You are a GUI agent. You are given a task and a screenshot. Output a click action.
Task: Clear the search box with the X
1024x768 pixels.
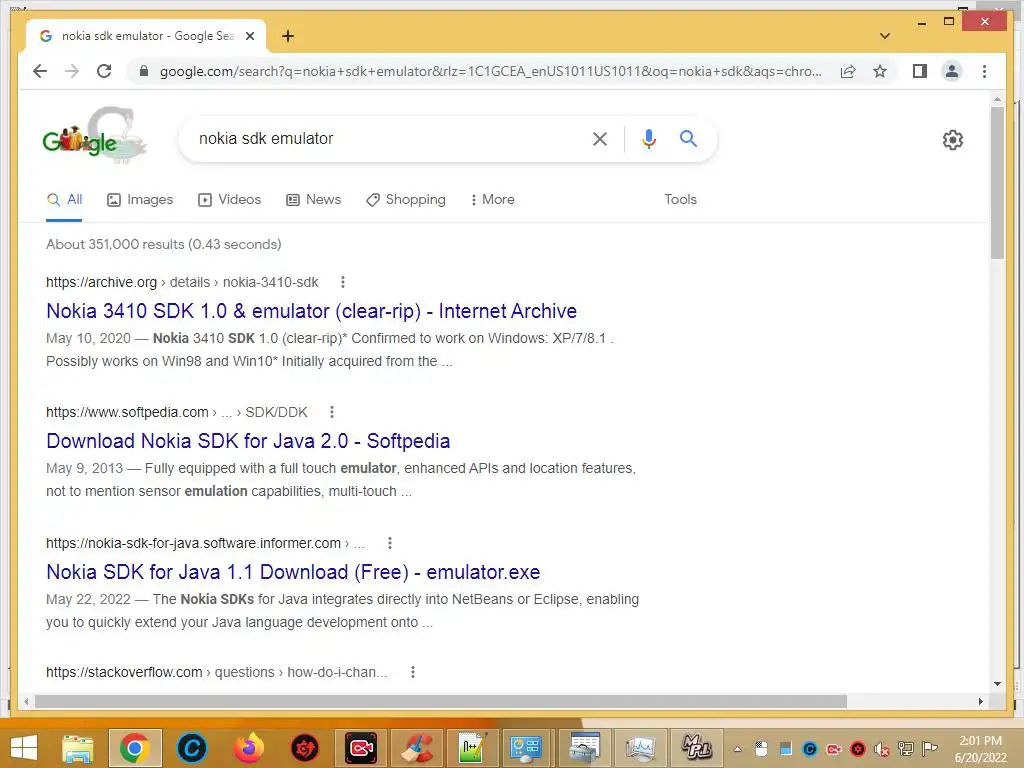coord(600,138)
